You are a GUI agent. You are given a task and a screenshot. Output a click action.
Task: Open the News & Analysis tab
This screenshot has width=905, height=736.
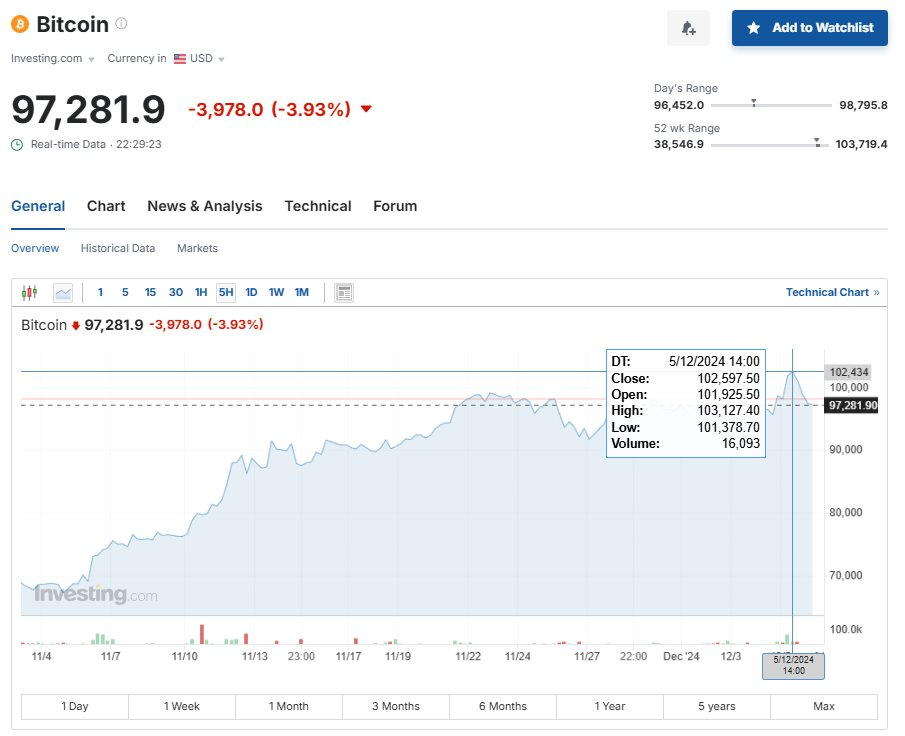coord(205,206)
